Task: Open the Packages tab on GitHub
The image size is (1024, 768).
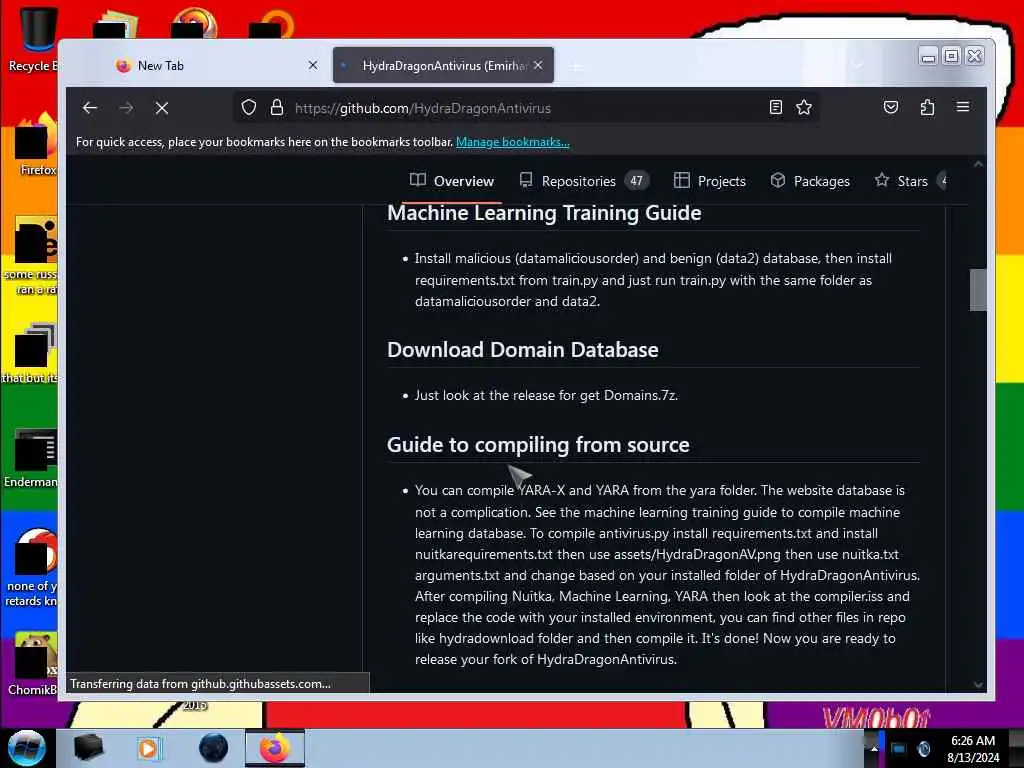Action: coord(810,181)
